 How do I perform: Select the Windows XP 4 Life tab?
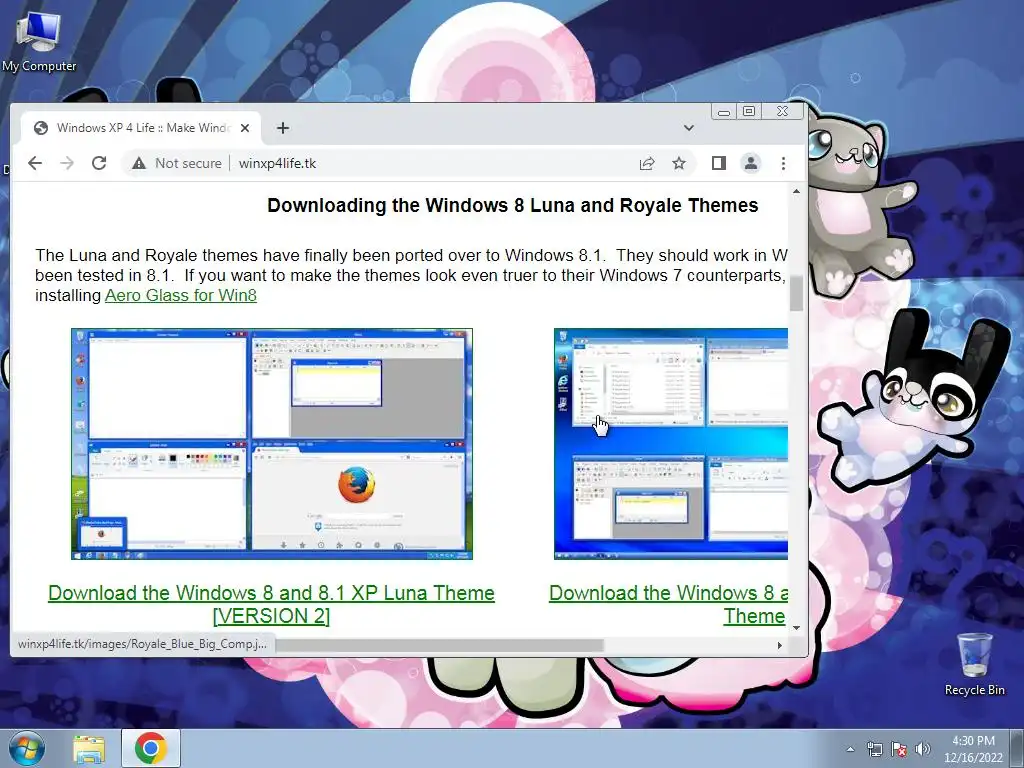[x=141, y=128]
